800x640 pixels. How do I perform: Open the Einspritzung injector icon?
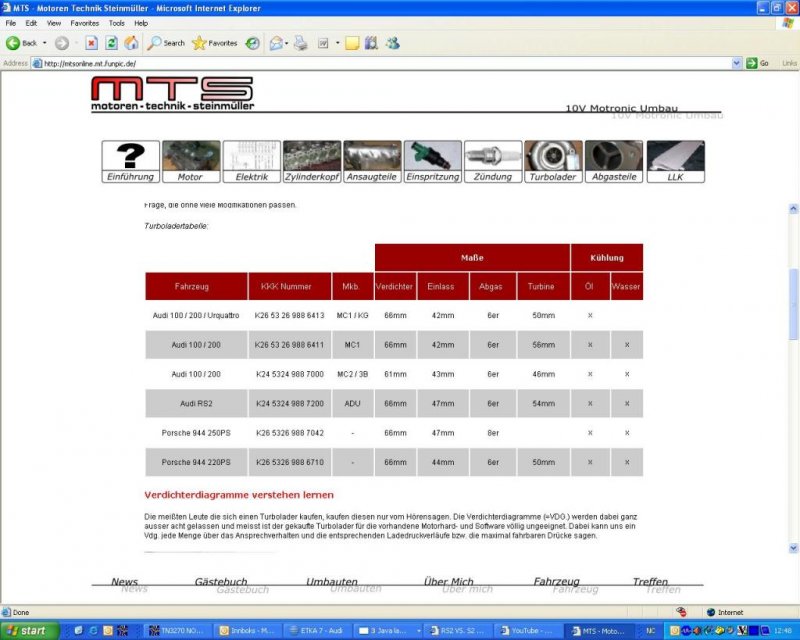(432, 161)
